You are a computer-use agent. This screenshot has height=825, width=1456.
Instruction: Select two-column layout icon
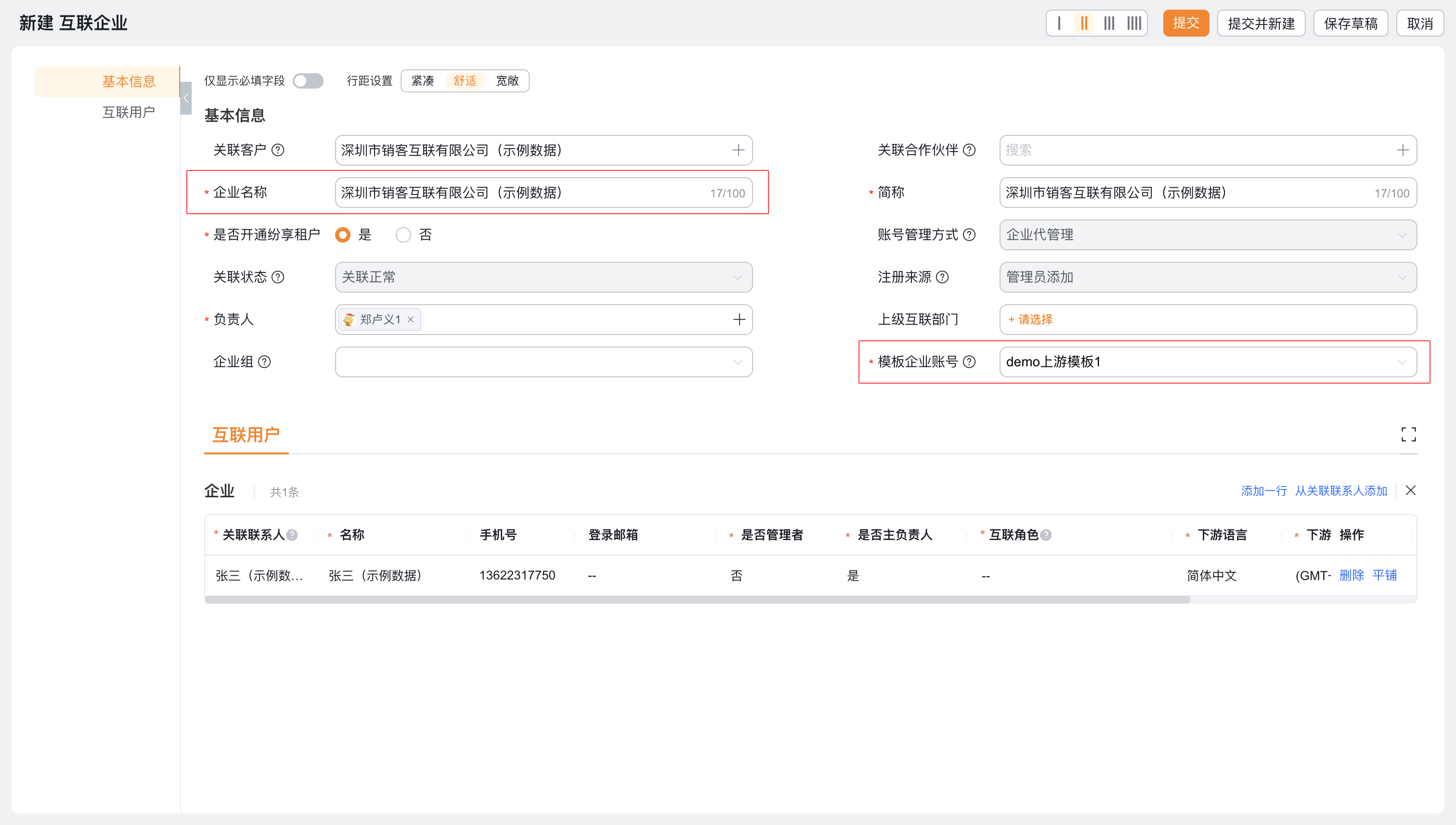click(1084, 23)
